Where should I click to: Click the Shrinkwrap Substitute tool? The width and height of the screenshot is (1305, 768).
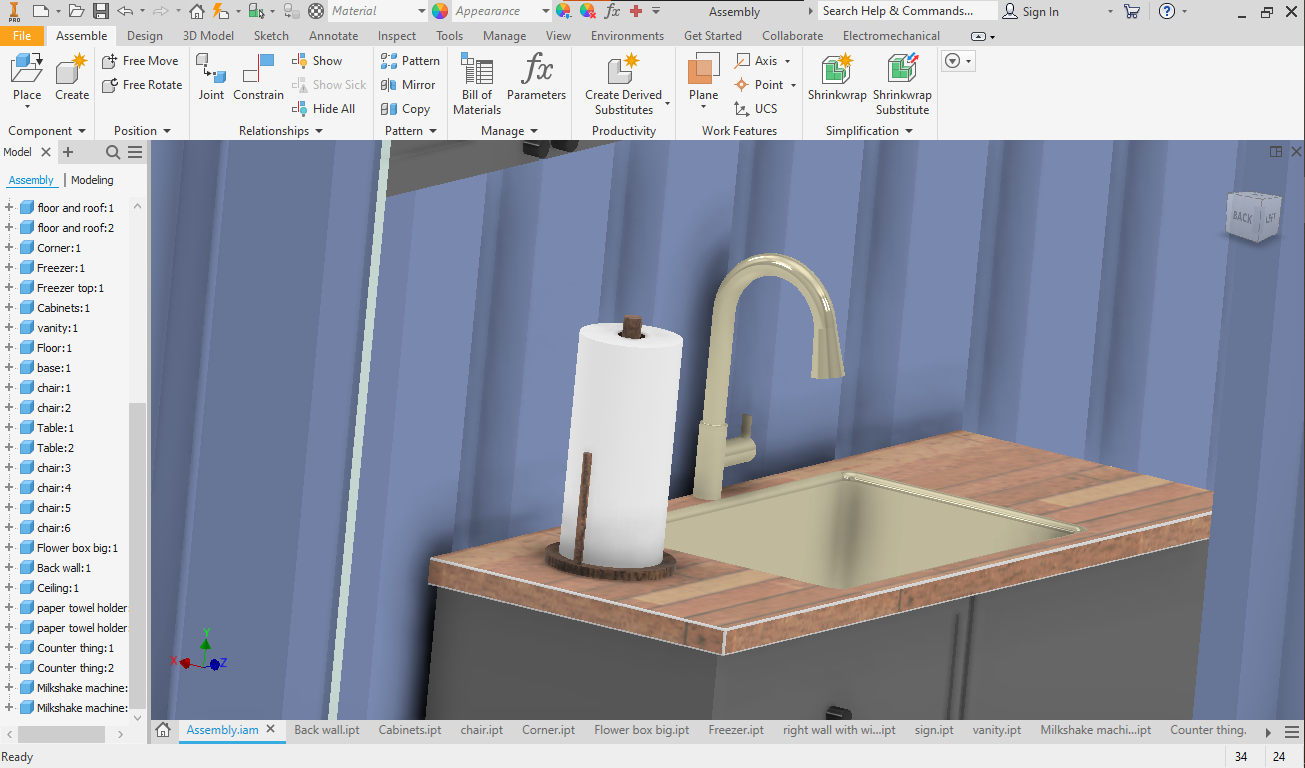tap(903, 84)
